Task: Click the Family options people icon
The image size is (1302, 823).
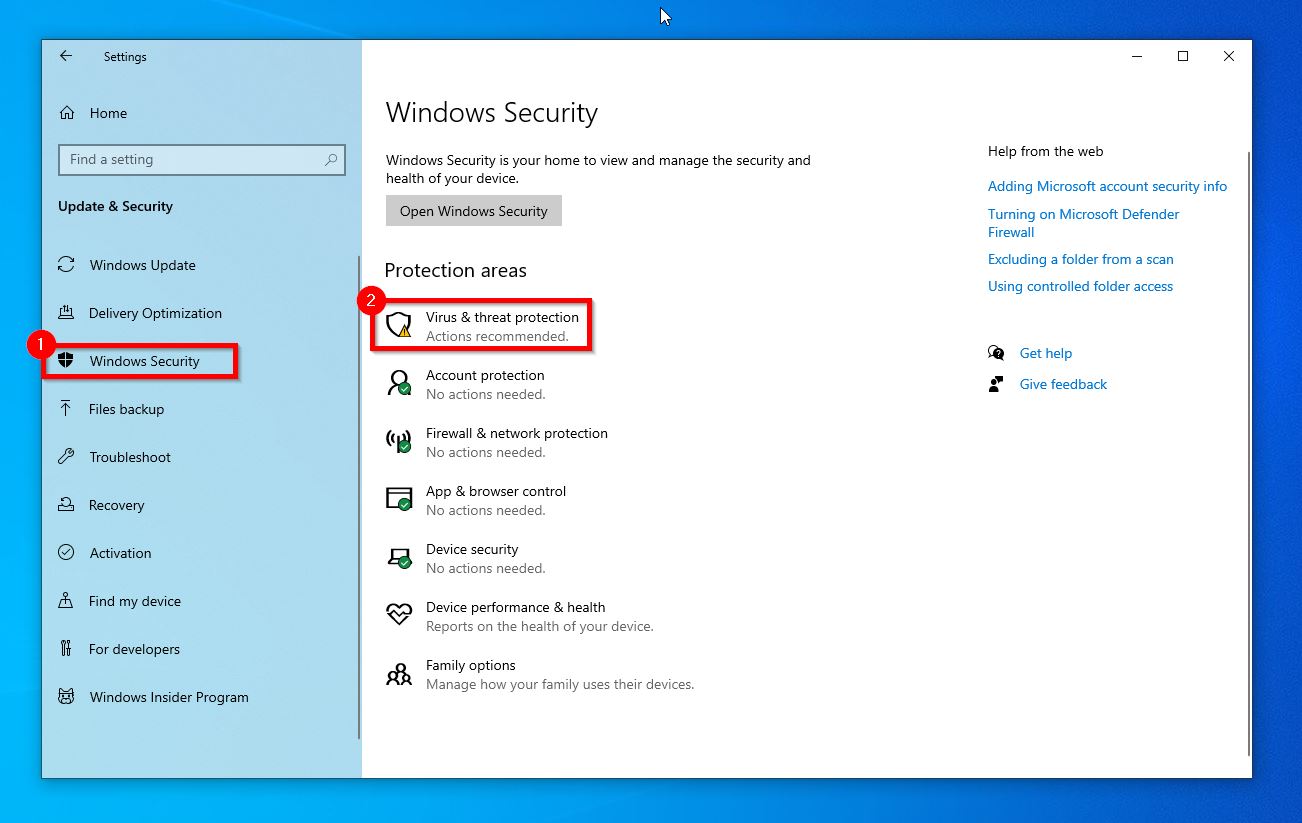Action: pyautogui.click(x=399, y=674)
